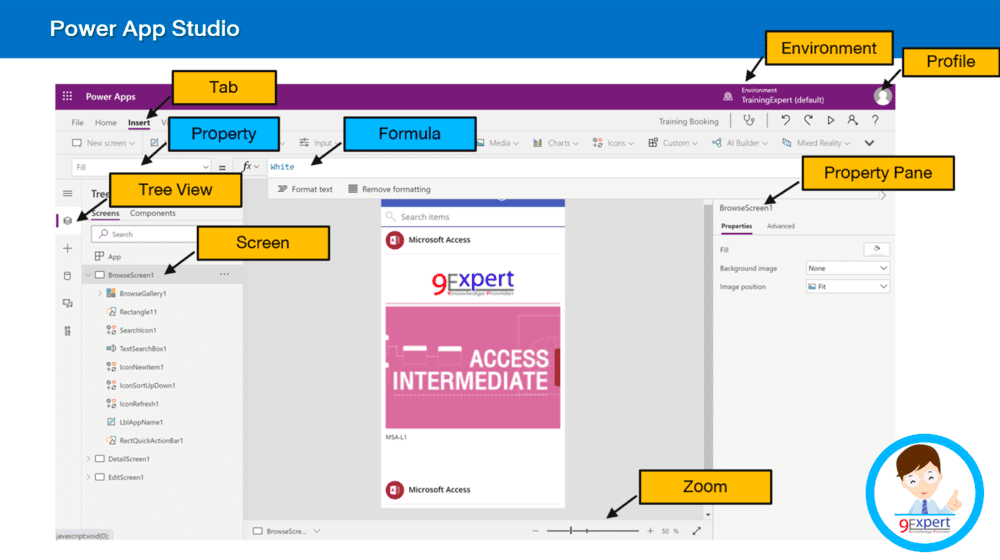Open Help question mark icon
This screenshot has width=1000, height=560.
[875, 120]
